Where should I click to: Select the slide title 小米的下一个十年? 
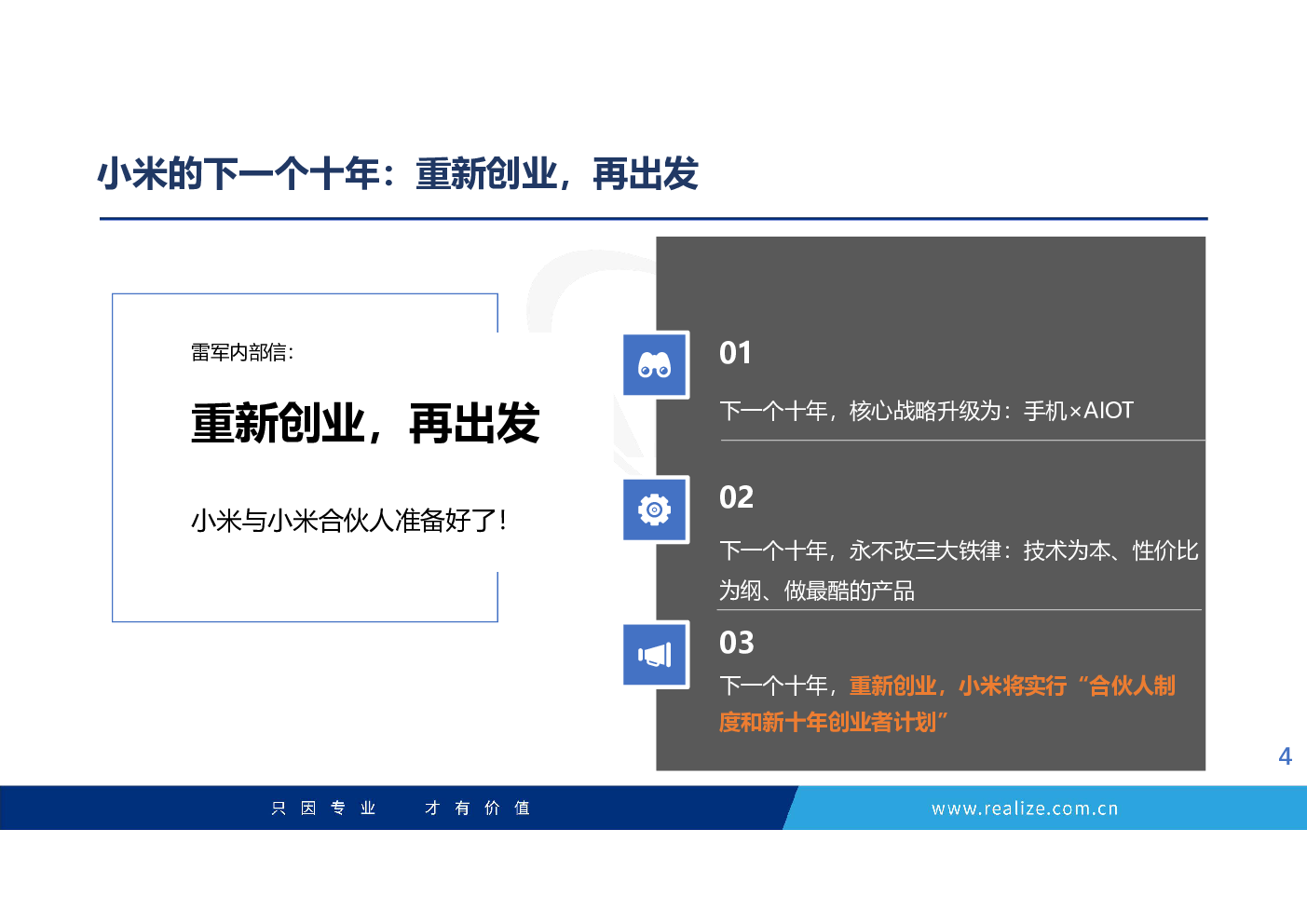coord(398,174)
